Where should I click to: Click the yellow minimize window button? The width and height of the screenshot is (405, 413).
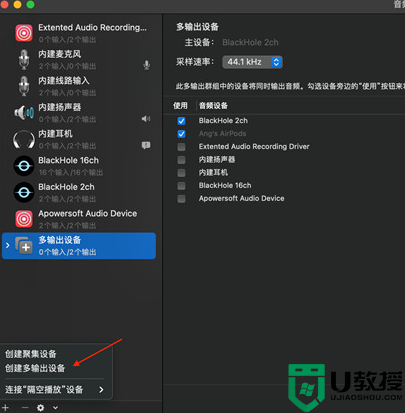[17, 4]
